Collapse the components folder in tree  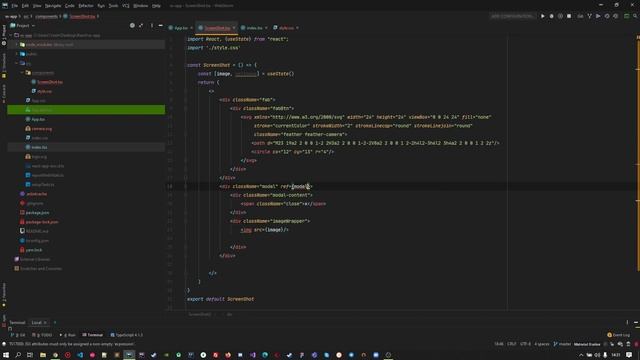pyautogui.click(x=22, y=73)
